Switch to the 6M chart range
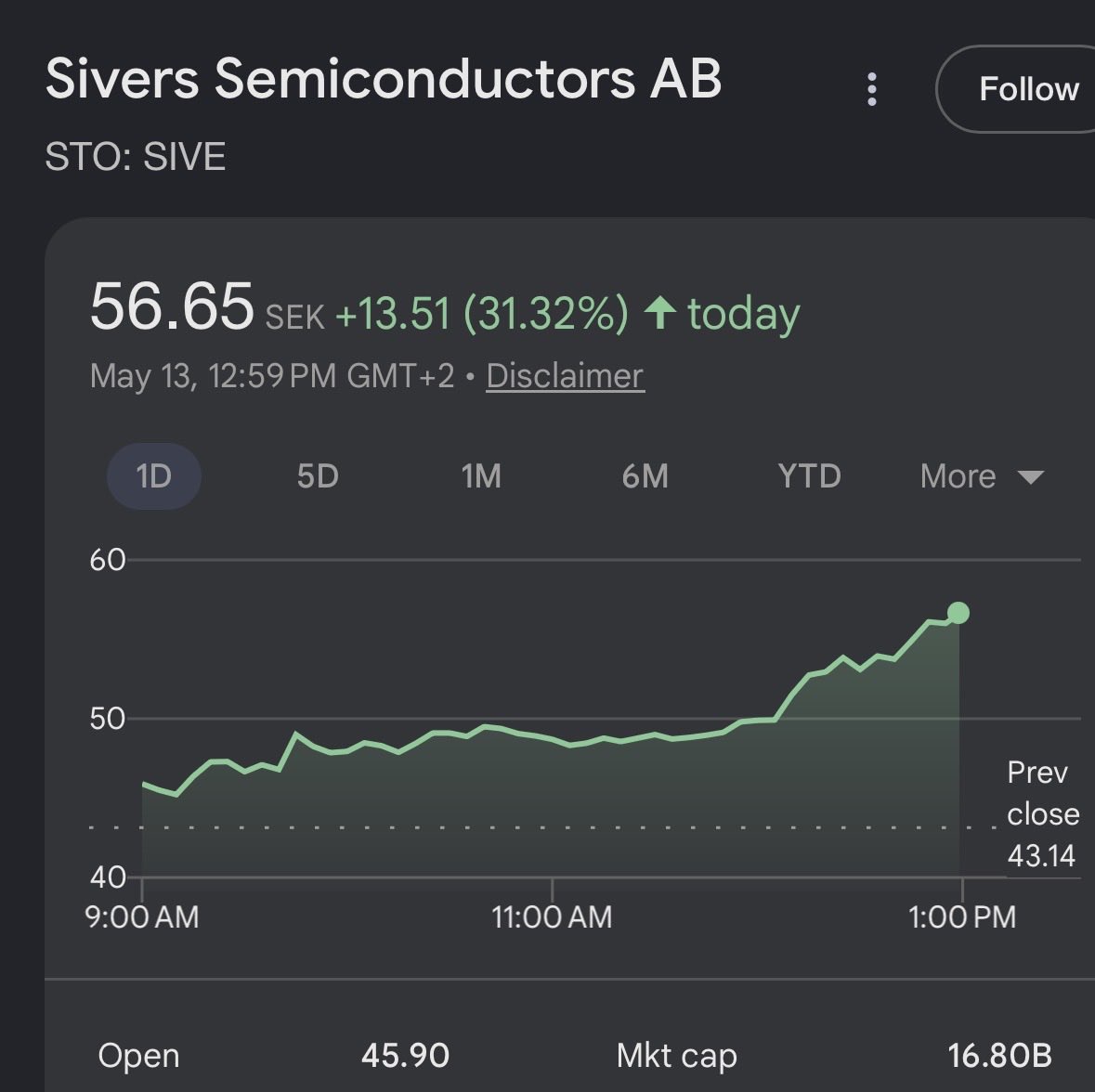 (645, 476)
